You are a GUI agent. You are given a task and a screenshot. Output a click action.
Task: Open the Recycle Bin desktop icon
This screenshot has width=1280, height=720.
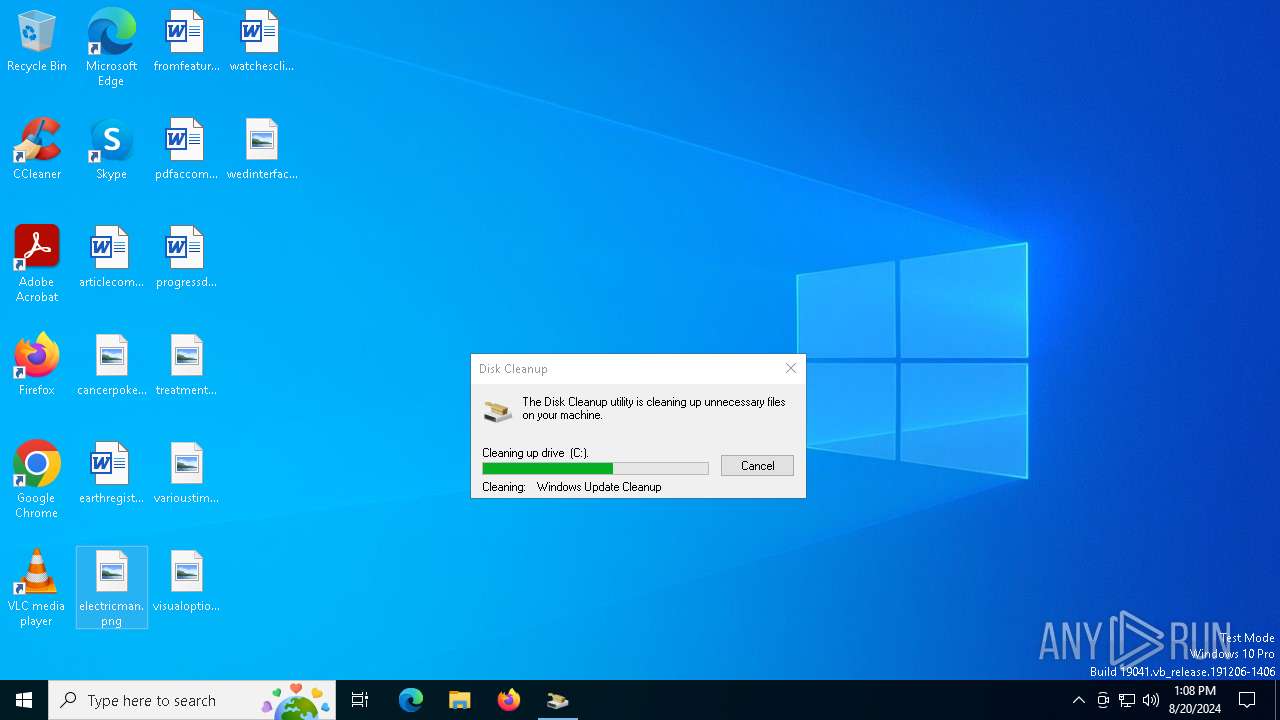37,42
